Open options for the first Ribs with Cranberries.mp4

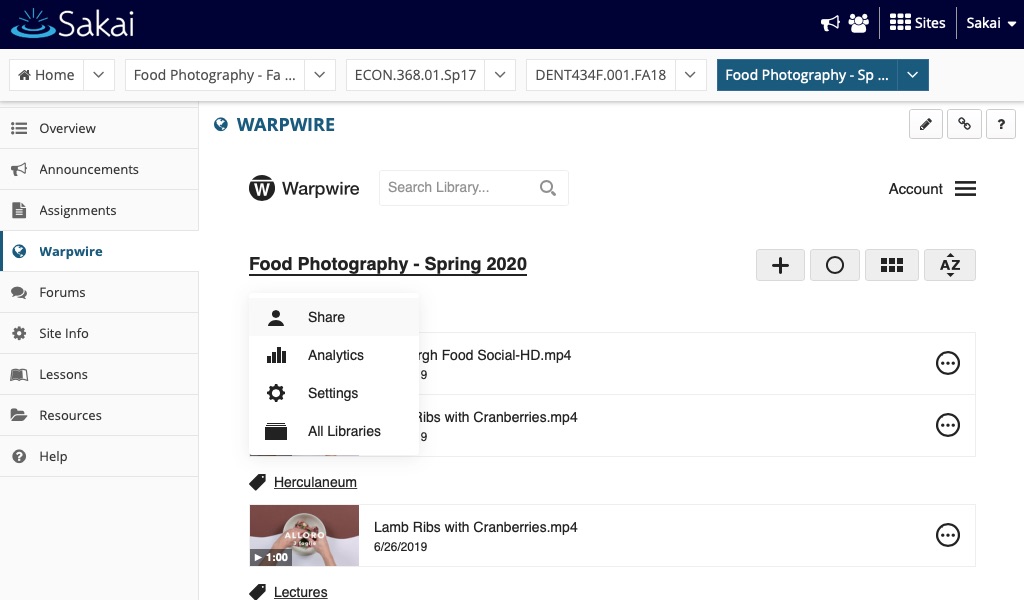pyautogui.click(x=948, y=425)
